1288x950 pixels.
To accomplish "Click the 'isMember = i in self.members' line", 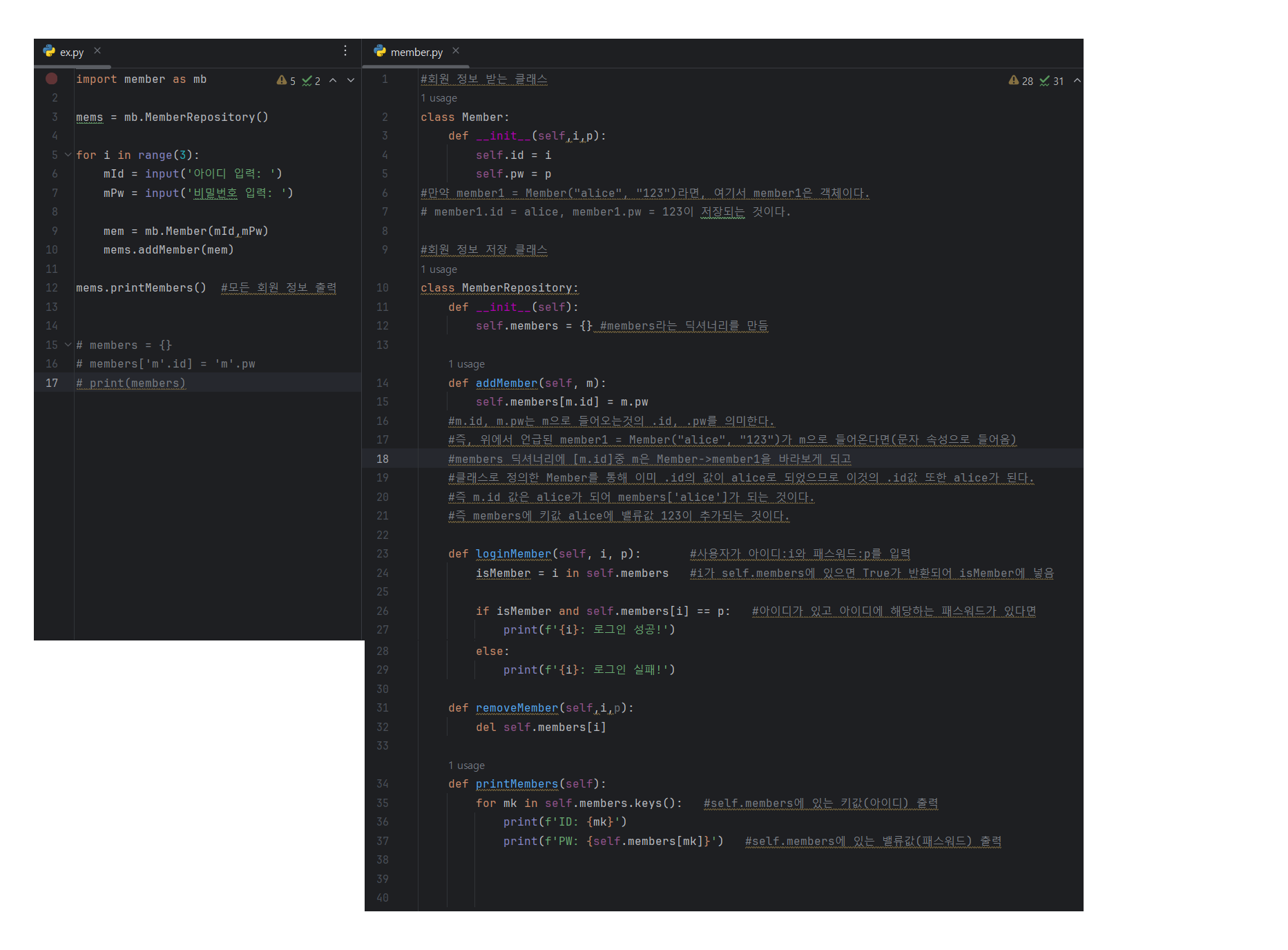I will [573, 573].
